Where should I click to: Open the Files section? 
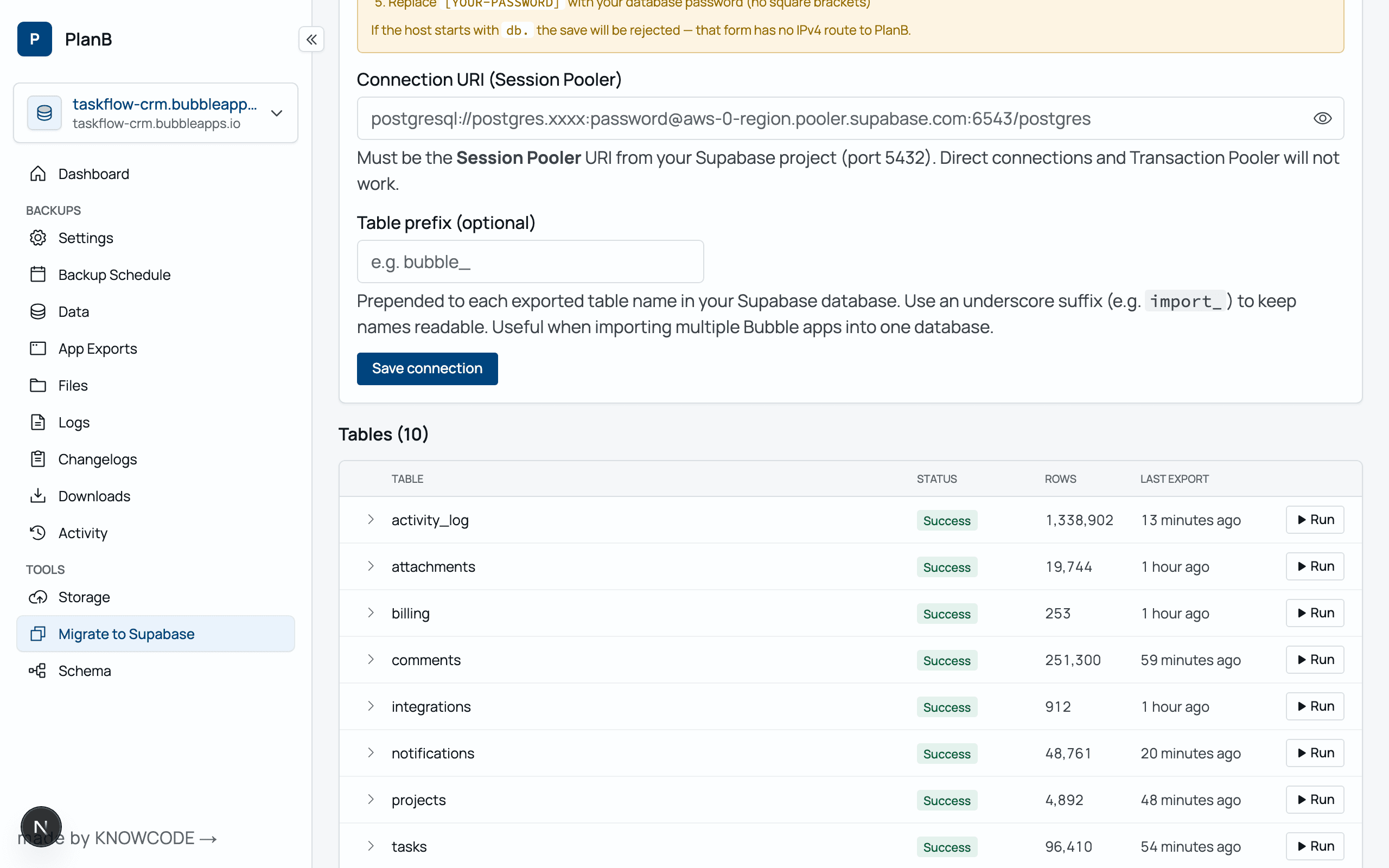pyautogui.click(x=156, y=385)
